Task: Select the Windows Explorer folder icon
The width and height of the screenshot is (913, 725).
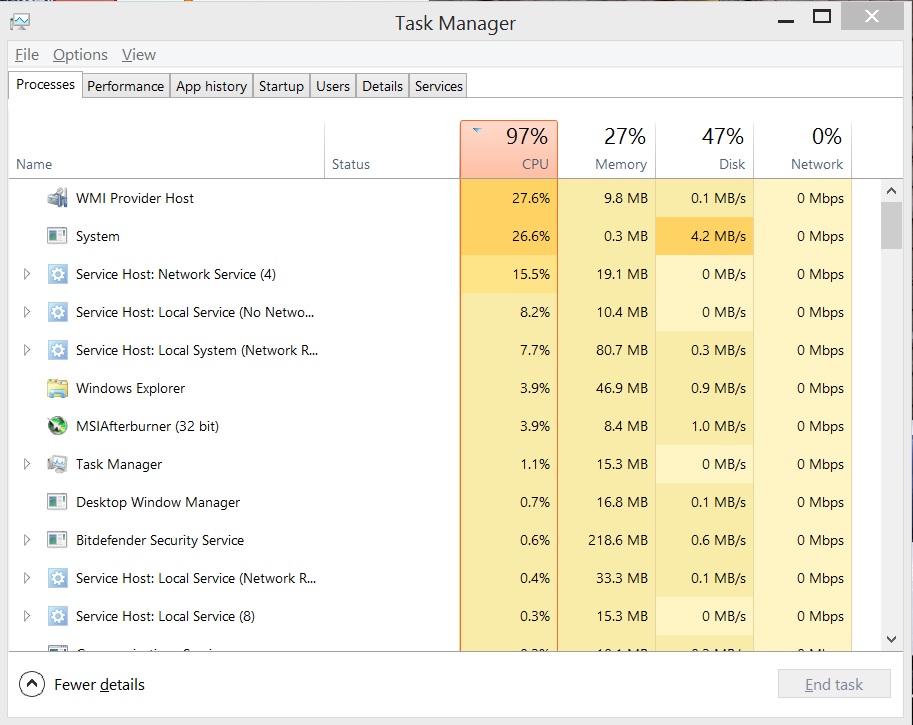Action: (x=57, y=388)
